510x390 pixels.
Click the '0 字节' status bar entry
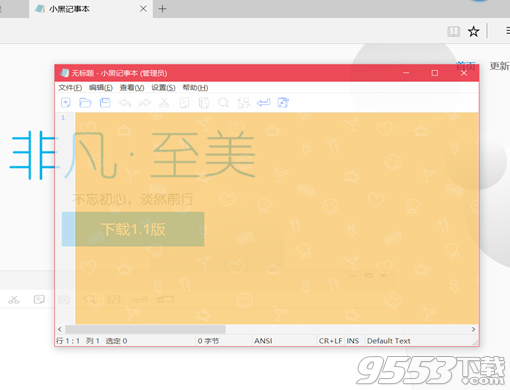point(208,341)
